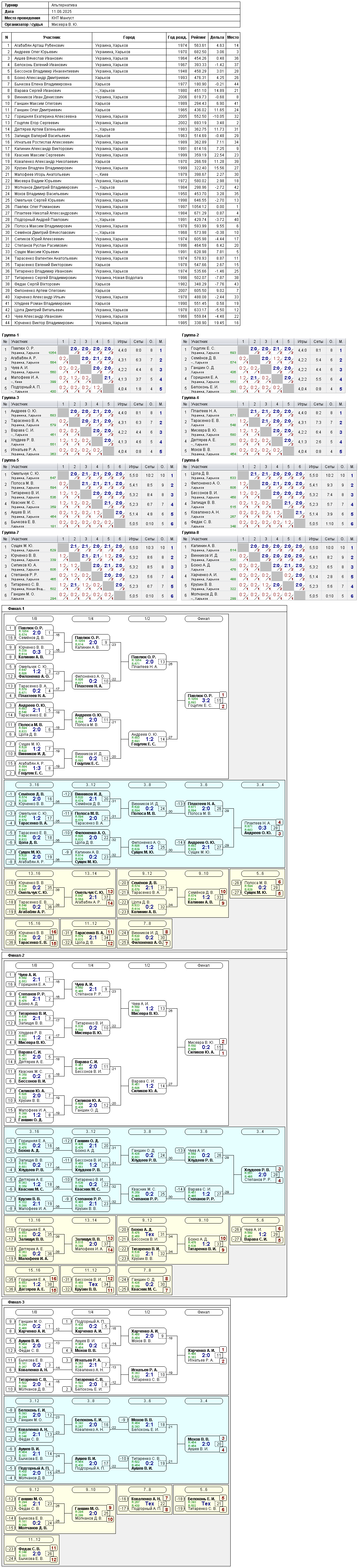
Task: Open the Павлюк vs Гоцуляк final match 3:2
Action: pos(204,700)
